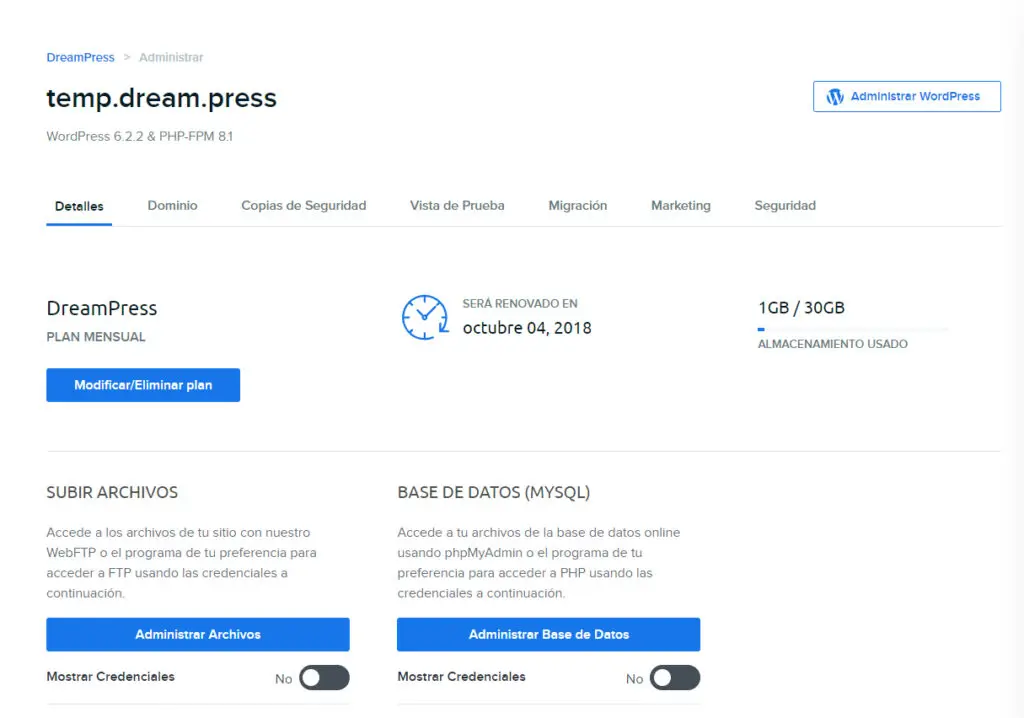Open Administrar Base de Datos
The image size is (1024, 718).
(549, 634)
